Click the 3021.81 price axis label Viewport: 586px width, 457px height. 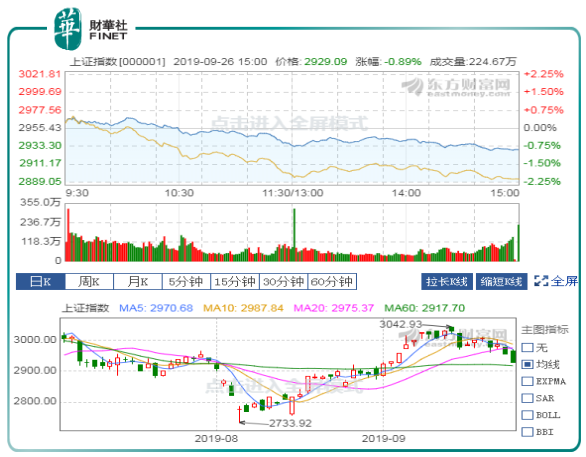click(x=40, y=74)
